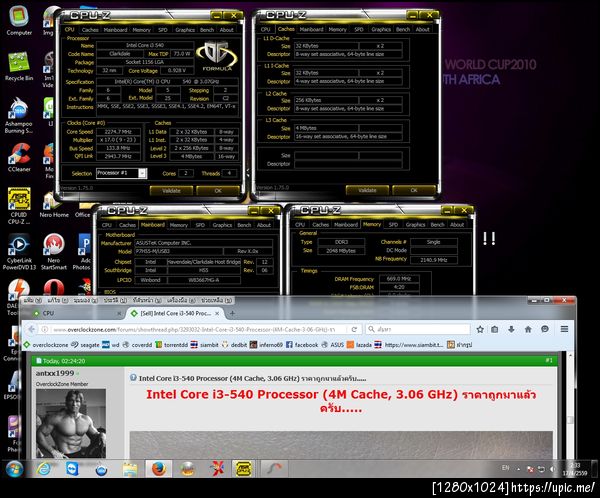Bookmark this page with the star icon
The image size is (600, 498).
(480, 329)
